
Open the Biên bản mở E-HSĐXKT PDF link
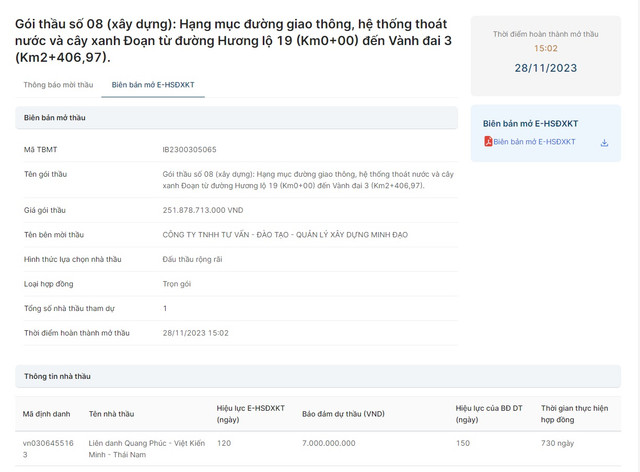click(534, 142)
